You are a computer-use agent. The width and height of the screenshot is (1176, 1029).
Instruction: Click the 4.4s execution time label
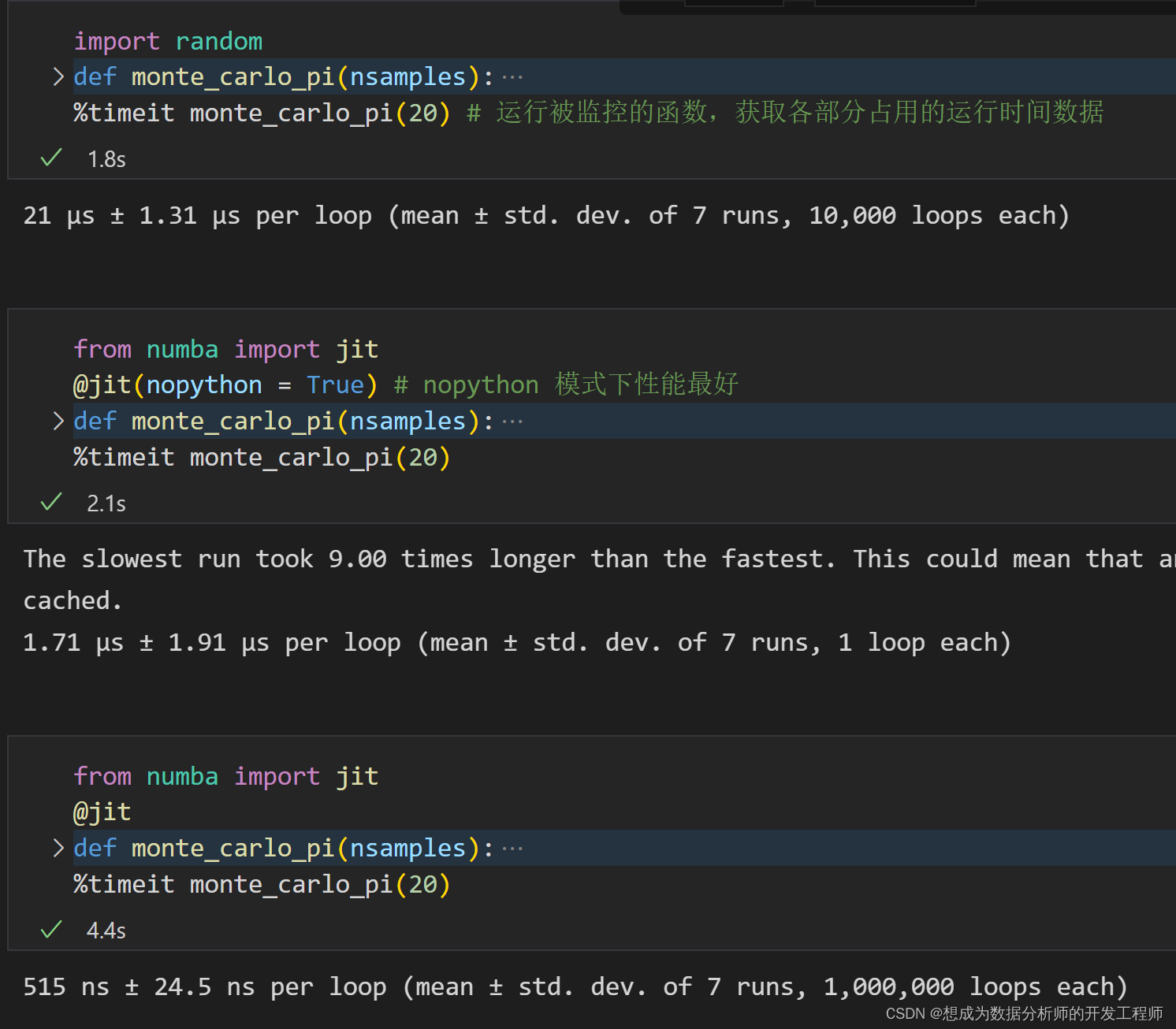pyautogui.click(x=106, y=931)
